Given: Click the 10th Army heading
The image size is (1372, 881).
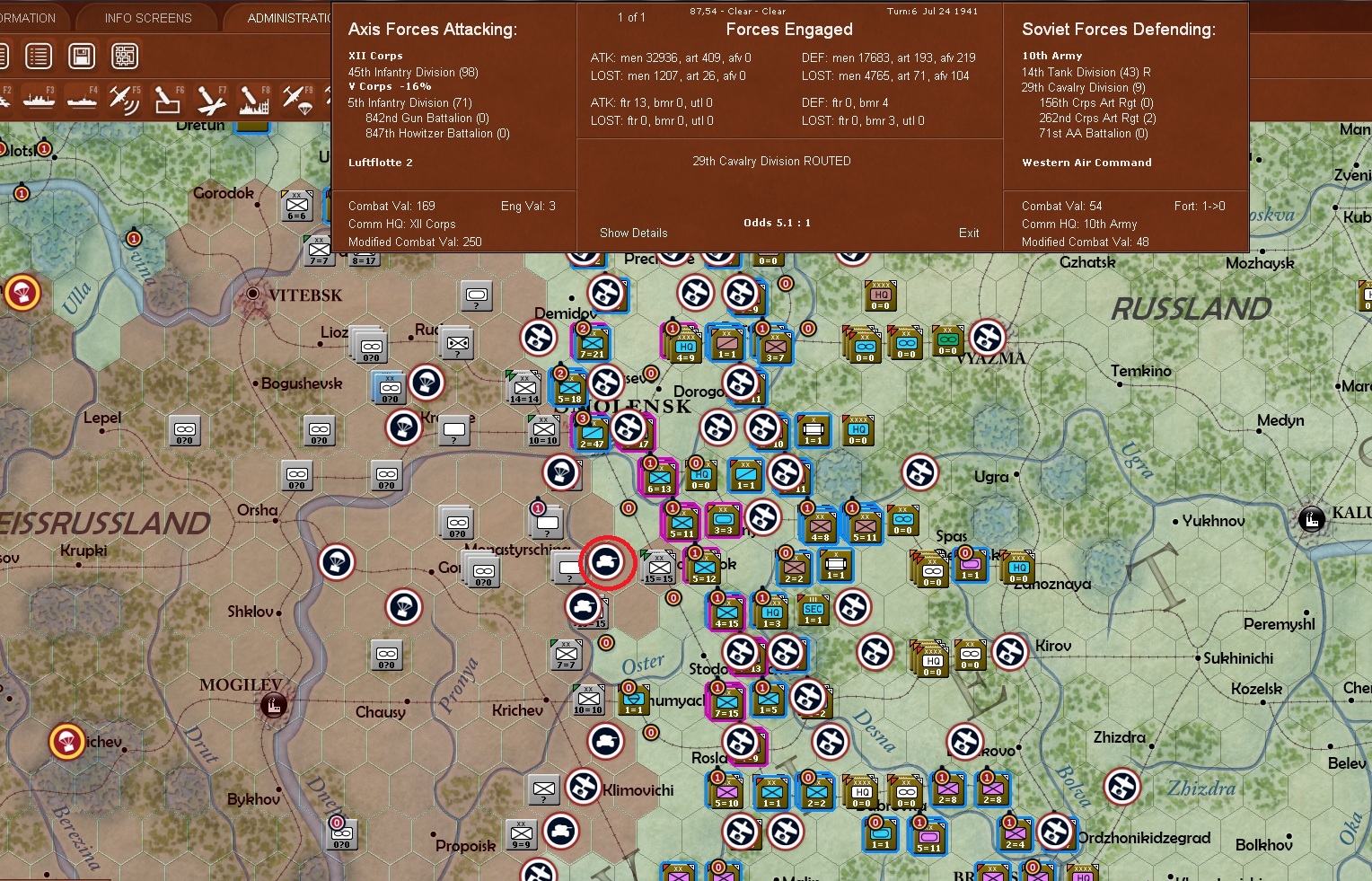Looking at the screenshot, I should pos(1052,56).
